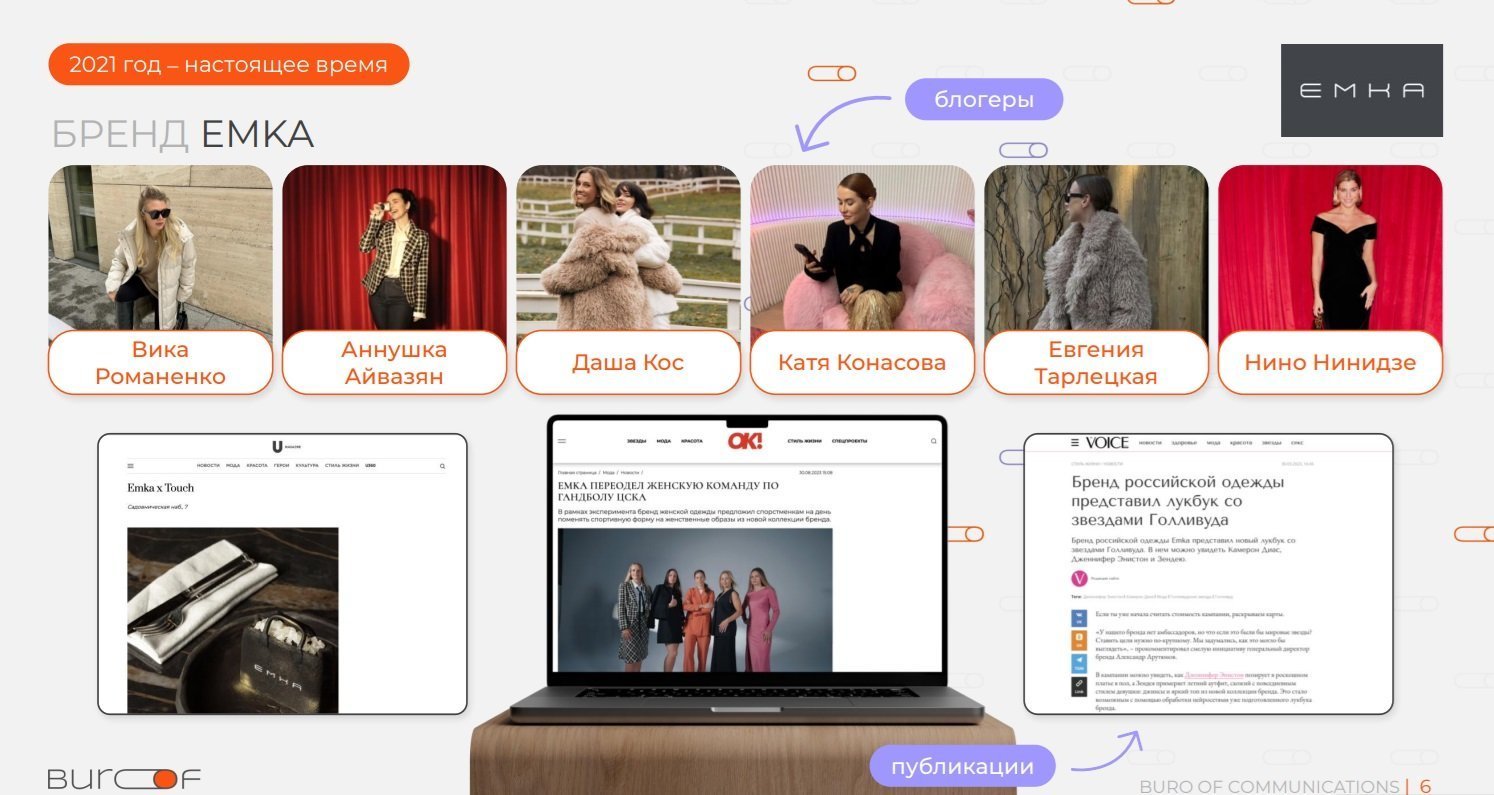Screen dimensions: 1494x795
Task: Open Герои in U Magazine menu
Action: 282,466
